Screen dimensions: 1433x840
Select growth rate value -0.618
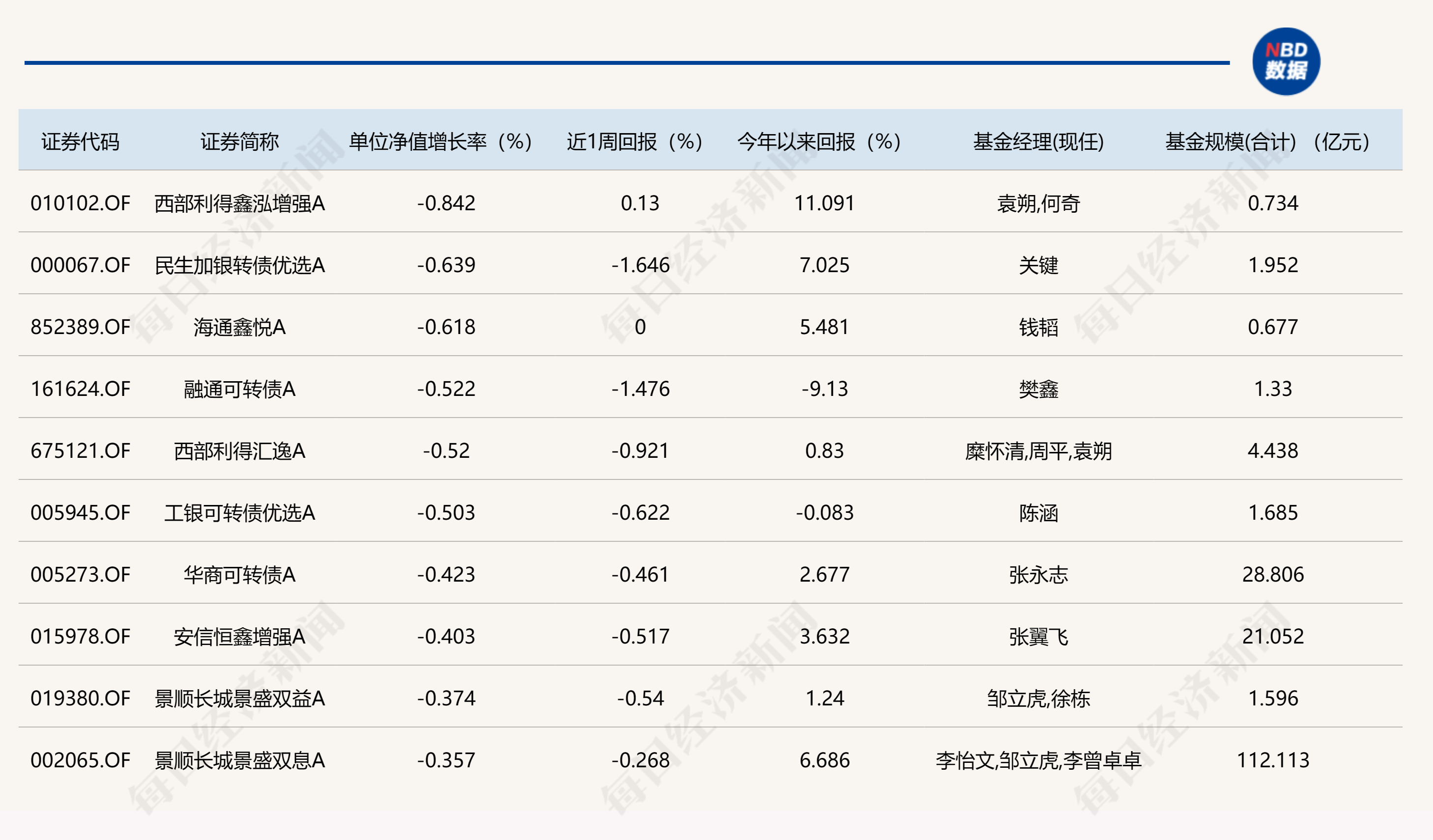[446, 327]
